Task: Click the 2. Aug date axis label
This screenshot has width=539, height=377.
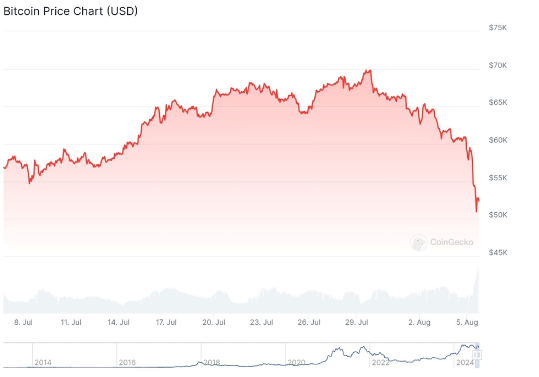Action: [x=419, y=322]
